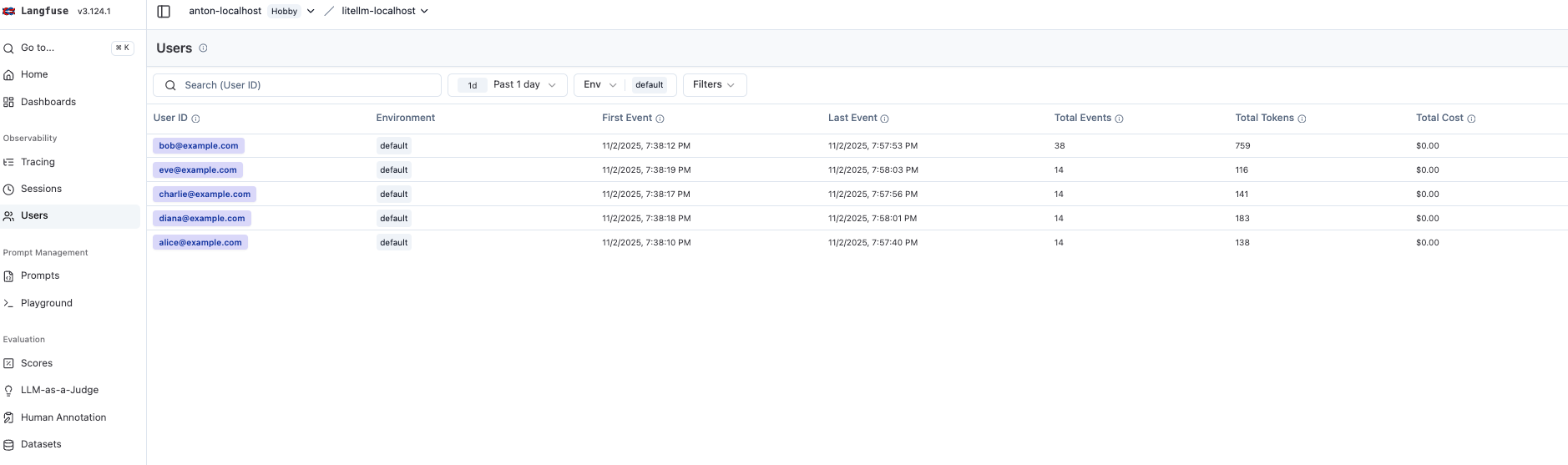Click version label v3.124.1
The image size is (1568, 465).
pos(94,12)
